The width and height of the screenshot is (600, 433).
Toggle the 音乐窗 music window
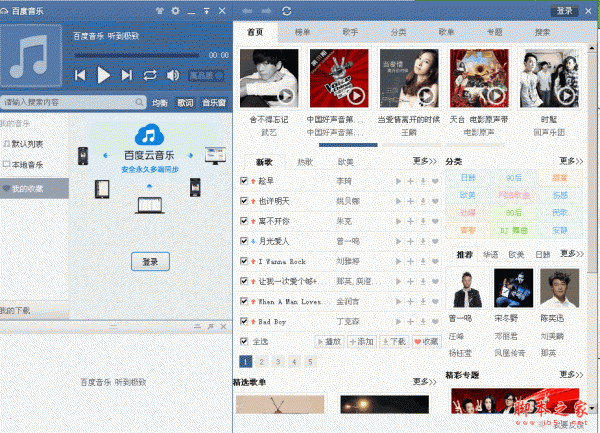[x=214, y=103]
